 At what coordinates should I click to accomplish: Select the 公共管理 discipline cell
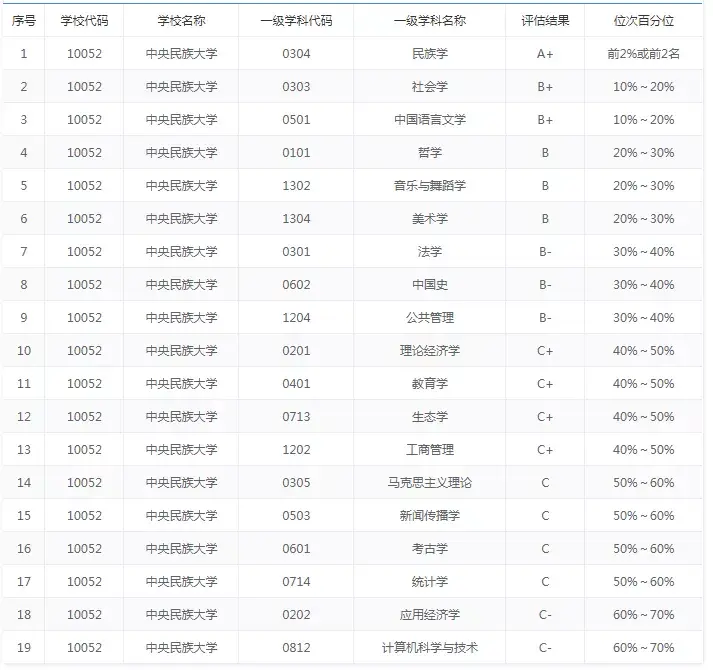coord(430,317)
